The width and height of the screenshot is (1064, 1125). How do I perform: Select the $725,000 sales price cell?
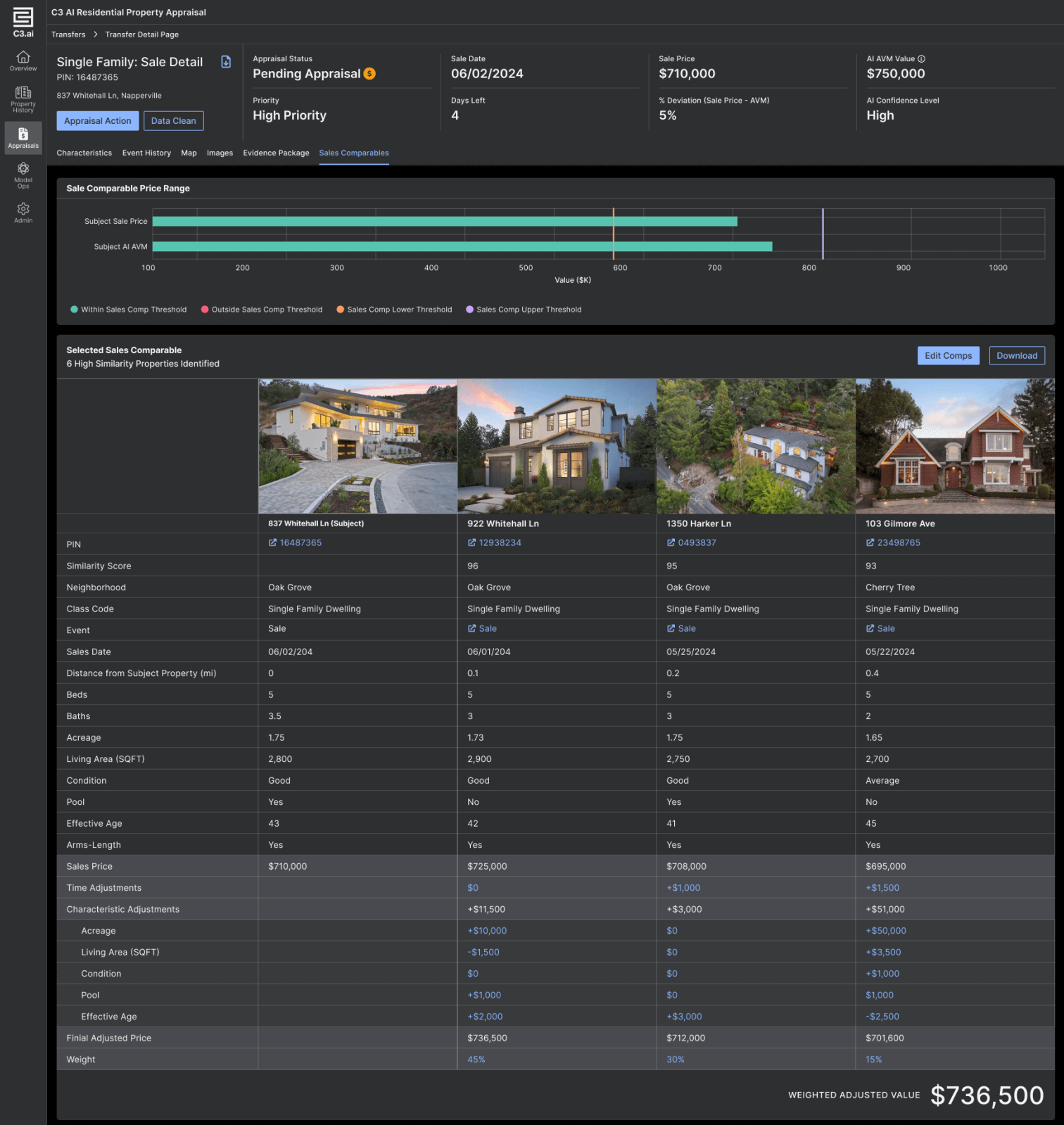tap(557, 867)
